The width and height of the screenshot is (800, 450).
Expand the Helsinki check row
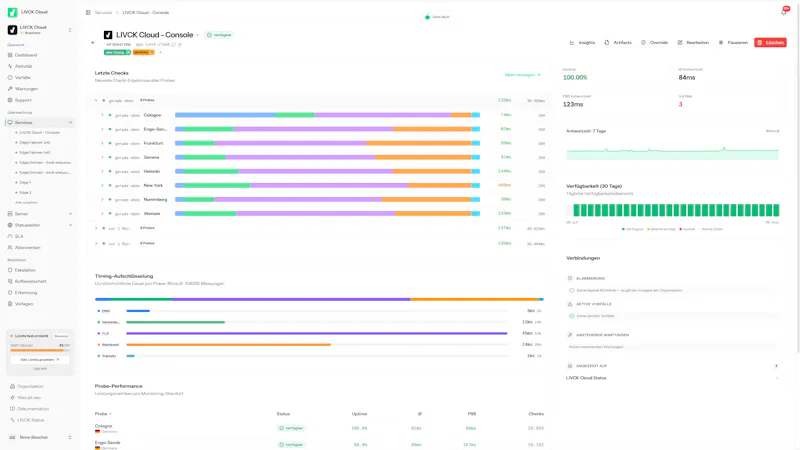[x=102, y=171]
